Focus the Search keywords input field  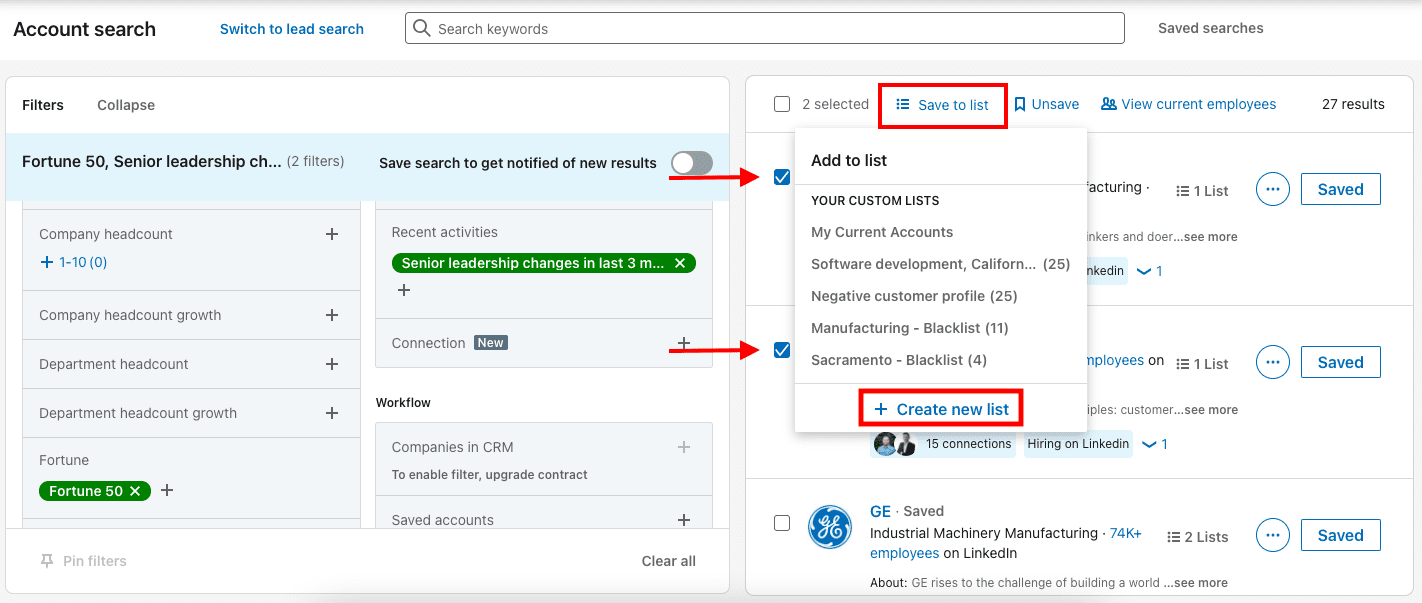tap(765, 28)
